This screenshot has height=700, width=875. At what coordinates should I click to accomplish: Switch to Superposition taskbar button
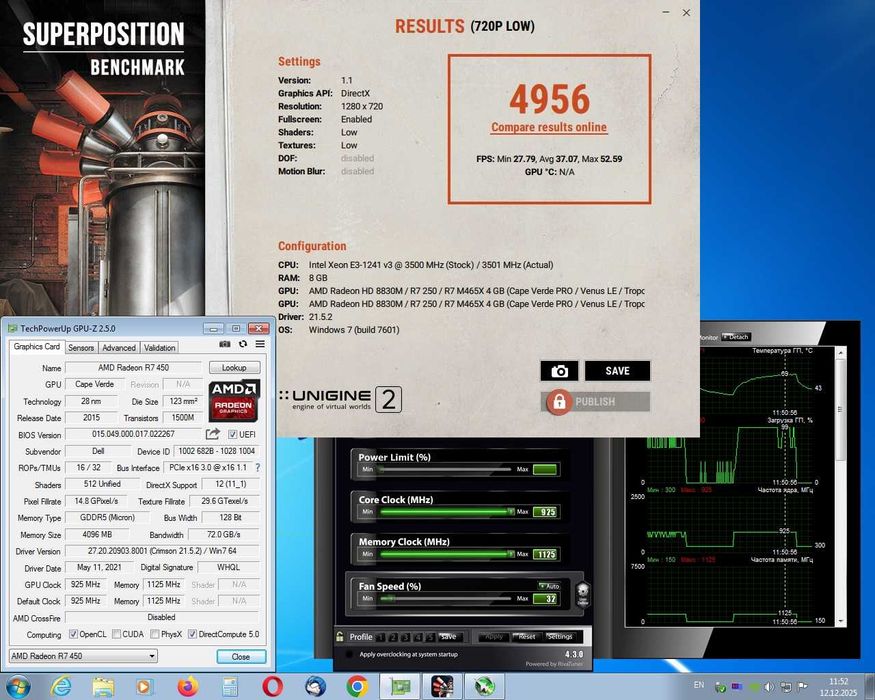tap(442, 687)
